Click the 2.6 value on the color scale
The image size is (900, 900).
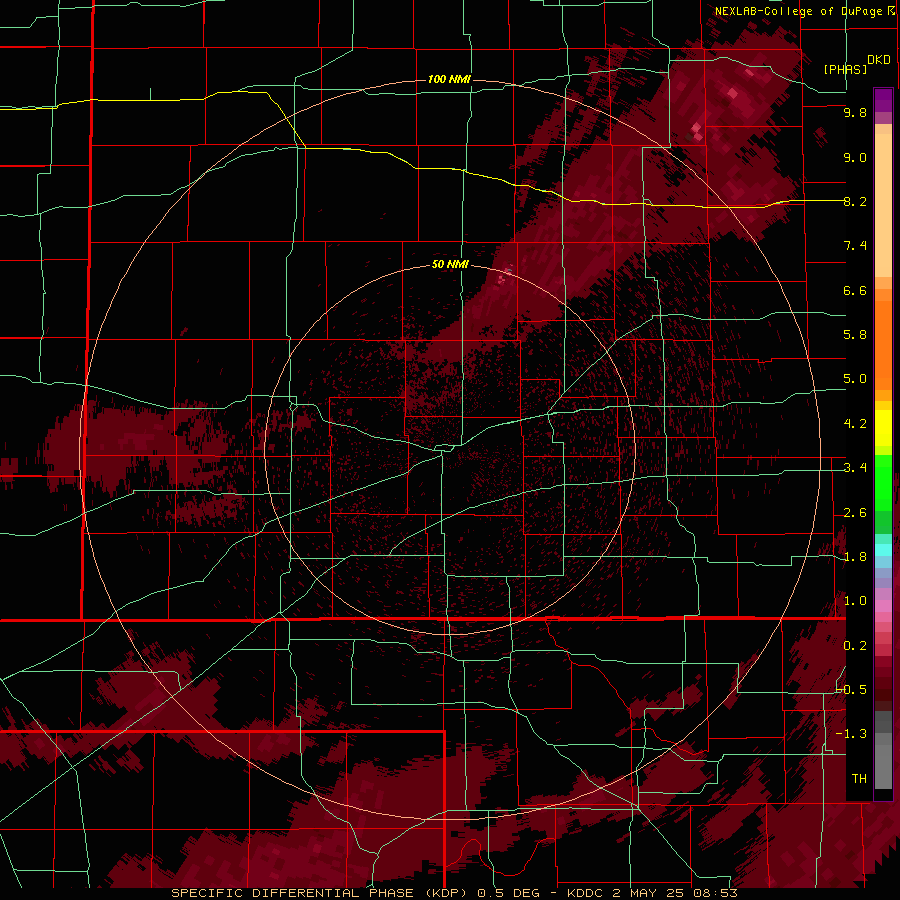coord(855,513)
